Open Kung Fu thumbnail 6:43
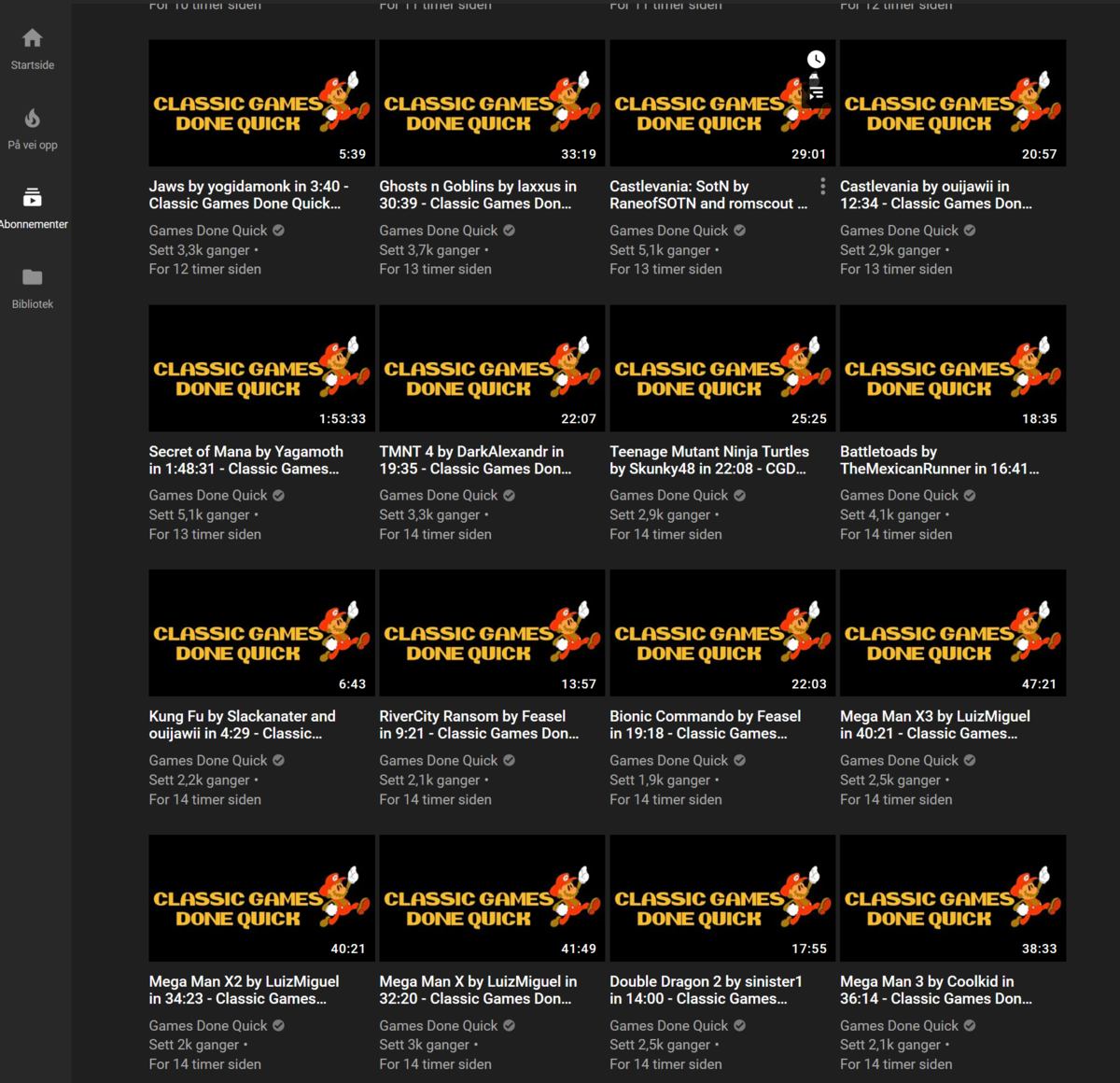This screenshot has width=1120, height=1083. click(261, 634)
